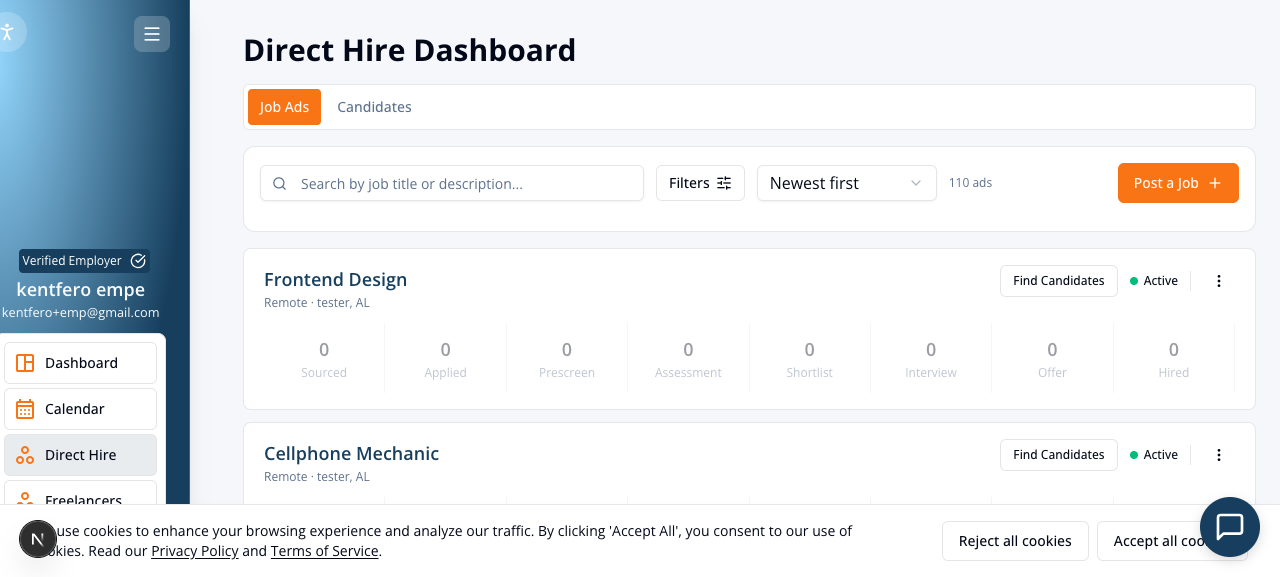Click the Dashboard sidebar icon
1280x577 pixels.
[x=25, y=363]
